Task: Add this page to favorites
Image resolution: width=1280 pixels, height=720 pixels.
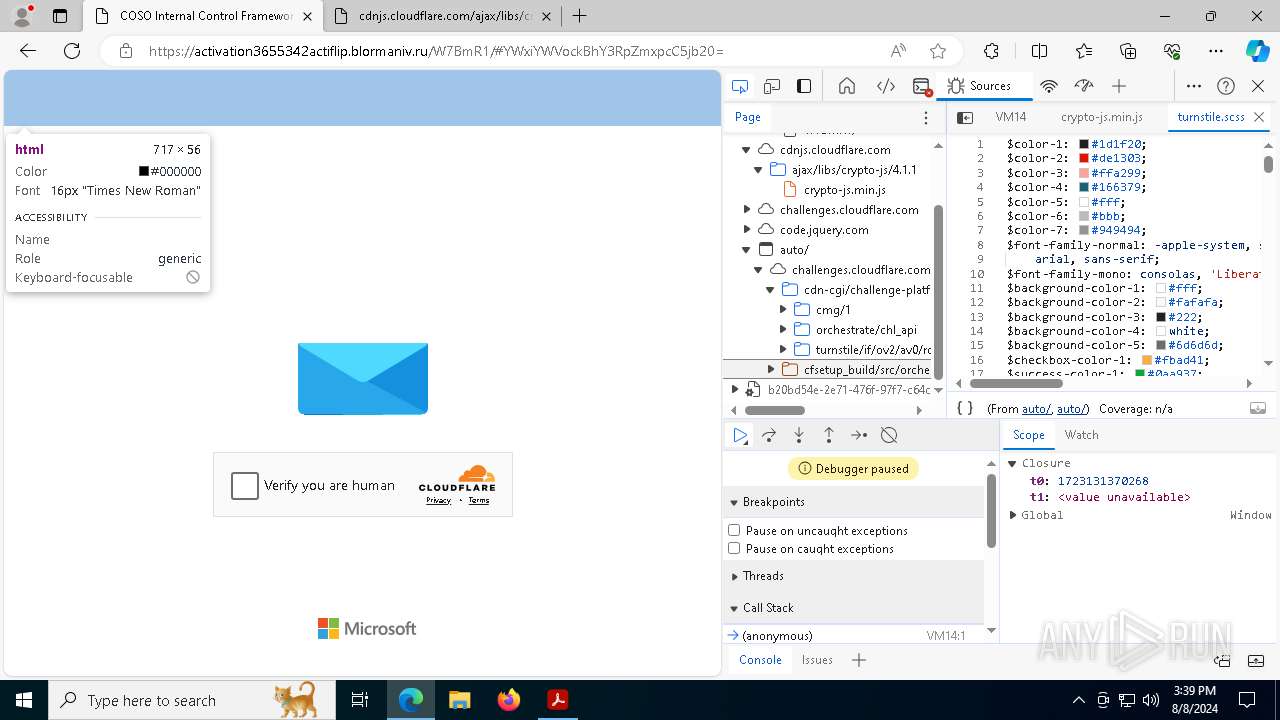Action: coord(937,51)
